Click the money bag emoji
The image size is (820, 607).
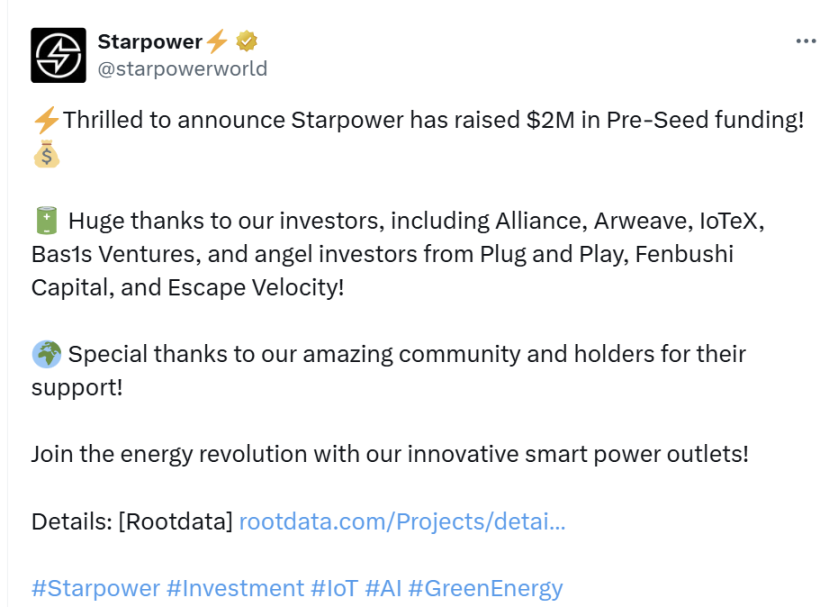(x=46, y=154)
